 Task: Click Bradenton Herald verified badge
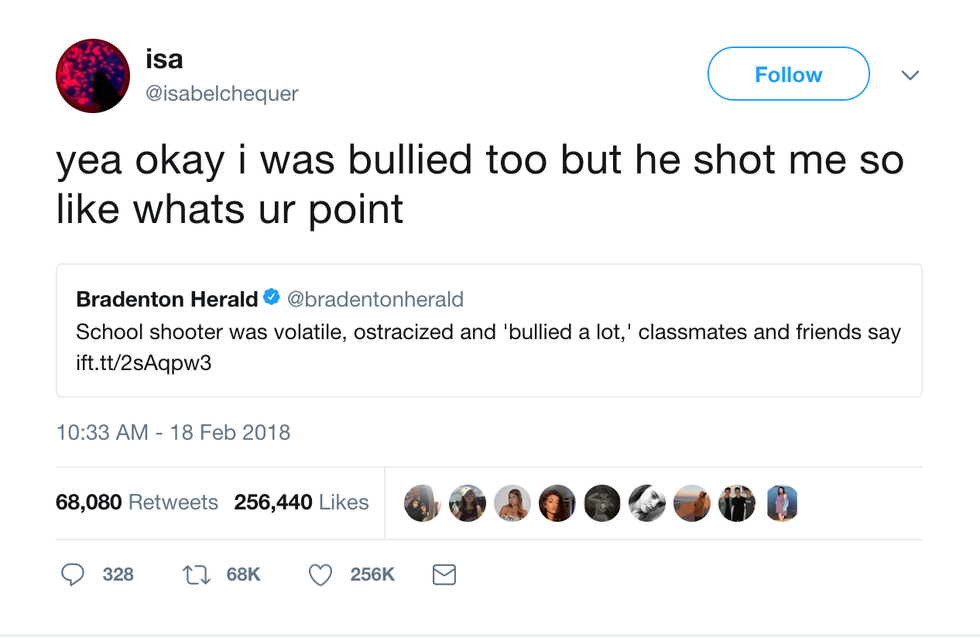coord(272,297)
